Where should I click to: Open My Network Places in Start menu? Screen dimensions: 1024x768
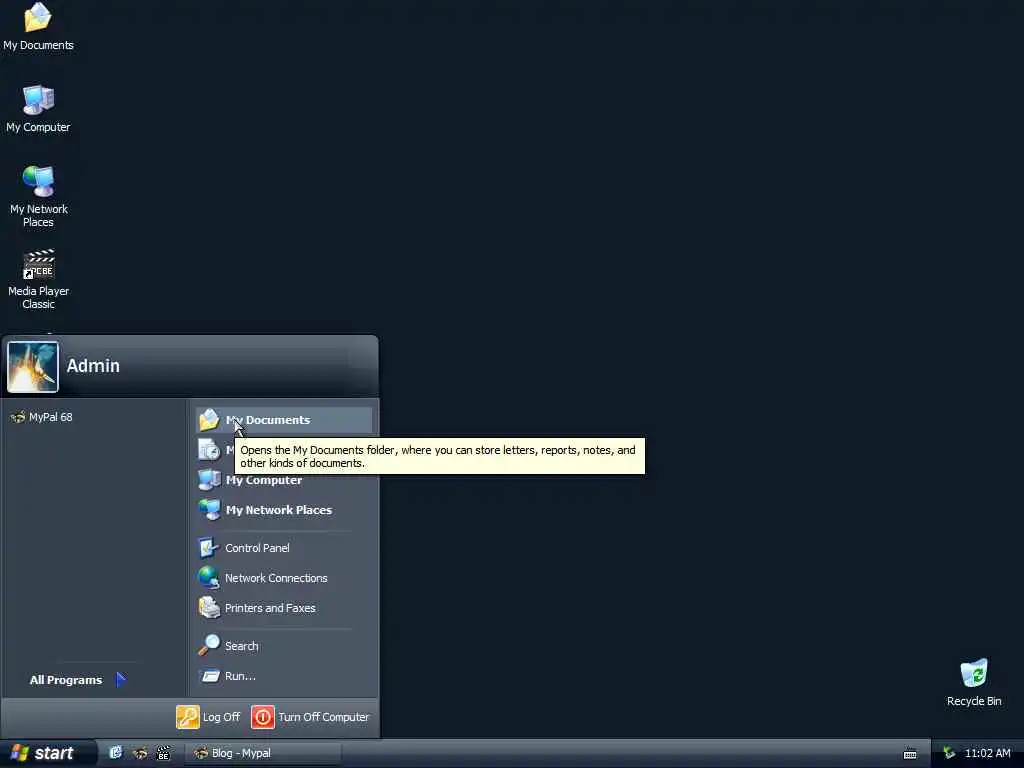coord(284,510)
